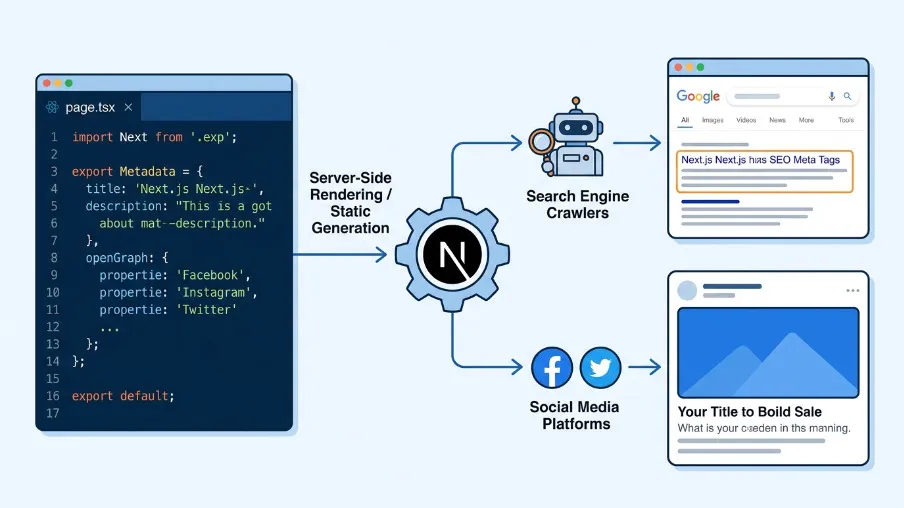The image size is (904, 508).
Task: Click line number 8 in the gutter
Action: [x=54, y=258]
